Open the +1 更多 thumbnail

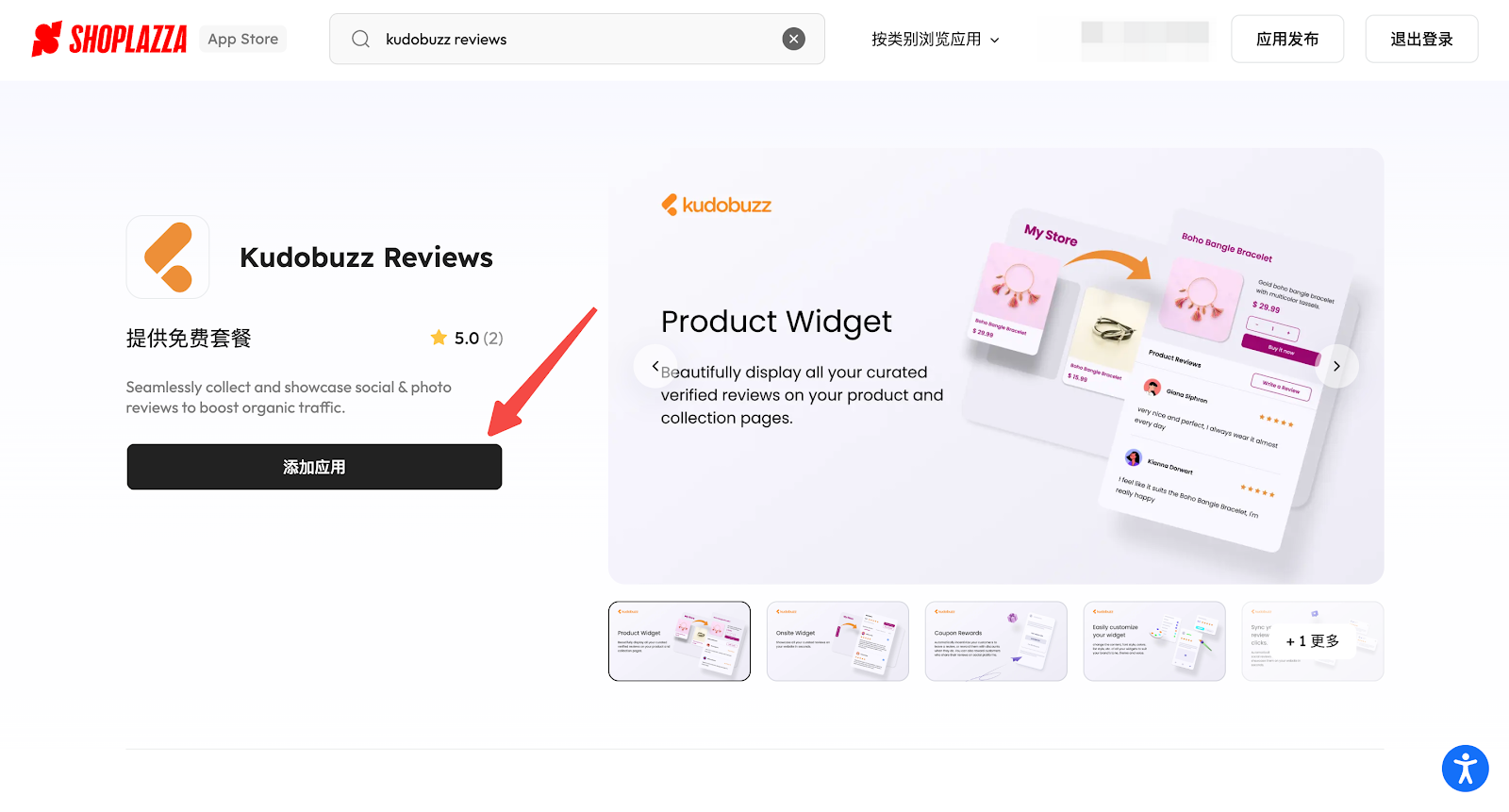pyautogui.click(x=1313, y=641)
